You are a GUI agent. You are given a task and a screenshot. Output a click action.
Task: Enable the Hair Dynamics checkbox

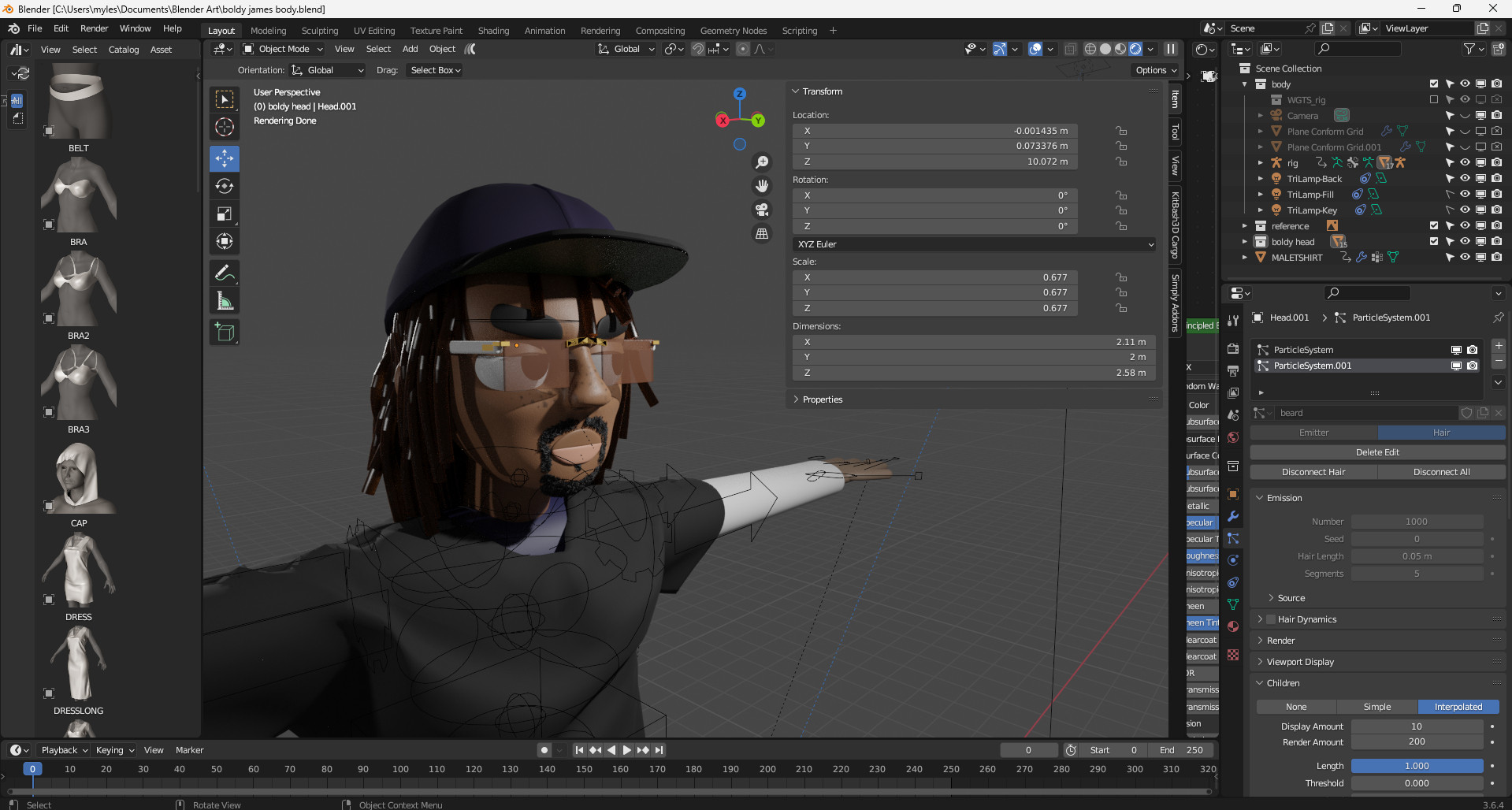[x=1270, y=619]
